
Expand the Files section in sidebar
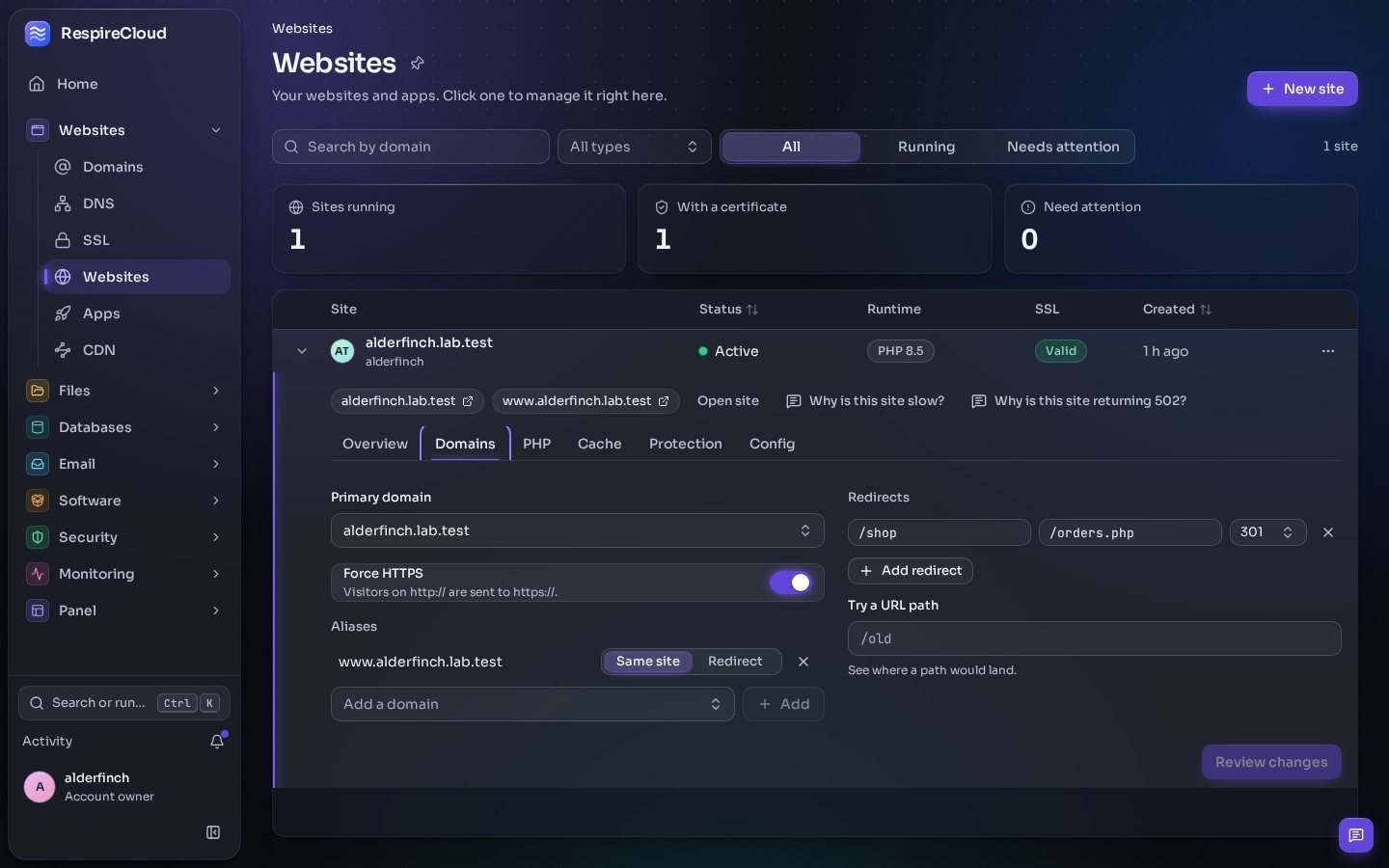(124, 391)
